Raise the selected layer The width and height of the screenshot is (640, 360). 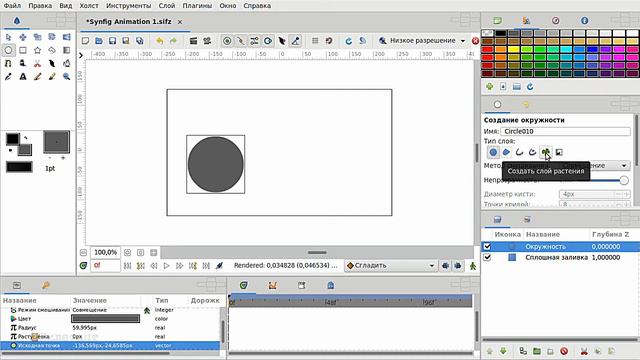(490, 351)
